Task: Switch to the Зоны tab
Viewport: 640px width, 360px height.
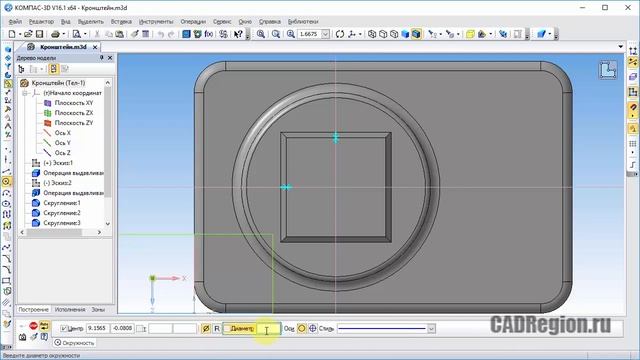Action: click(98, 309)
